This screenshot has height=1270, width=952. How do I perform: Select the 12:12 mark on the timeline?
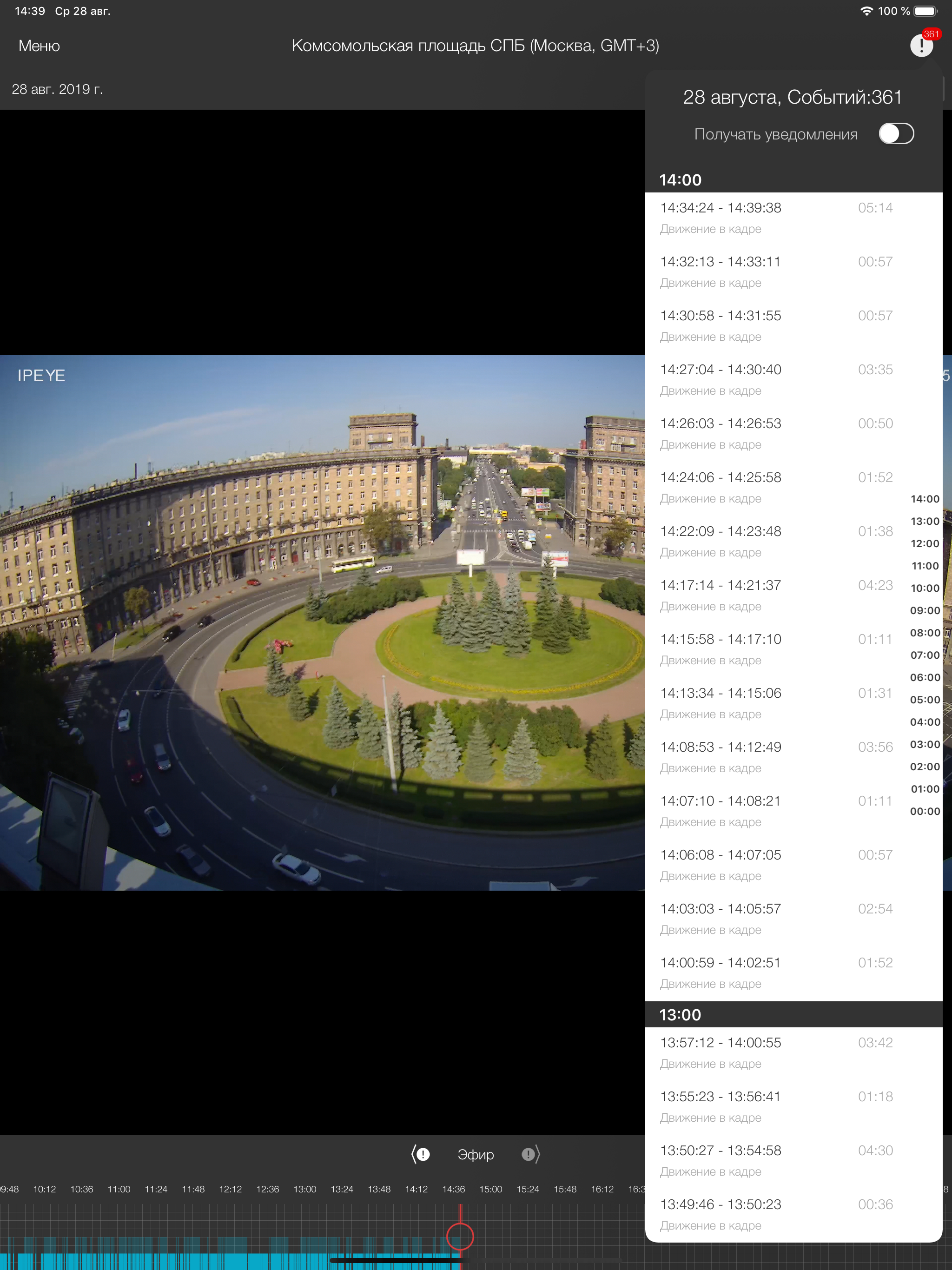point(230,1189)
